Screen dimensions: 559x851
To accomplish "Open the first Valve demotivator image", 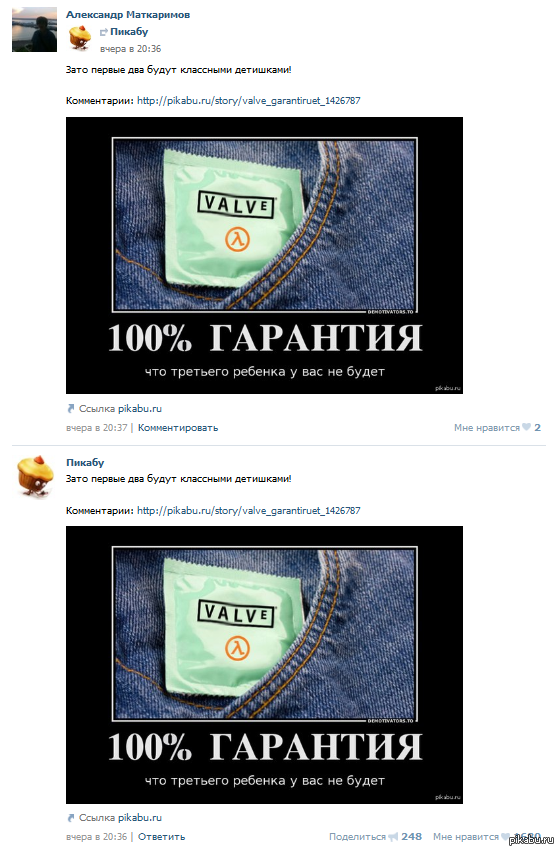I will coord(264,255).
